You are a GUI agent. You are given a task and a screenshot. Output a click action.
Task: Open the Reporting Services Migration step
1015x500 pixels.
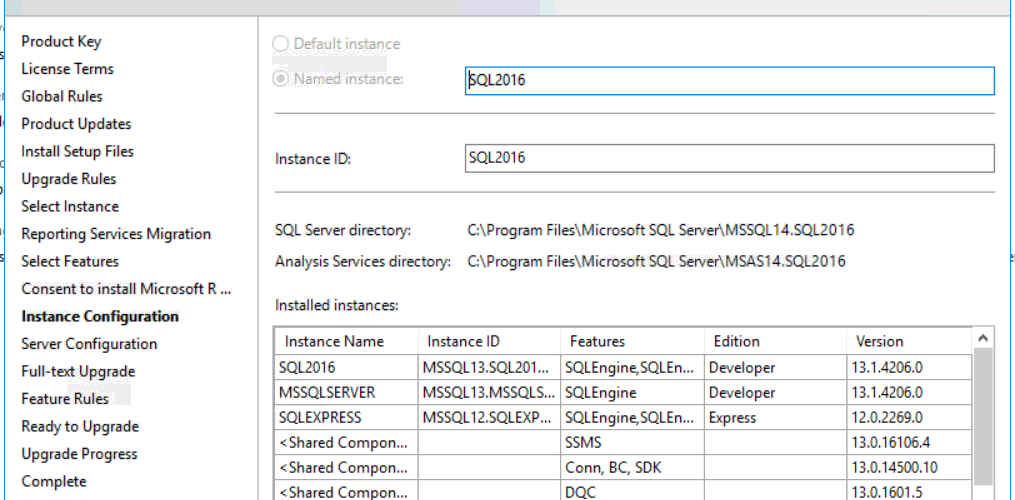tap(116, 234)
